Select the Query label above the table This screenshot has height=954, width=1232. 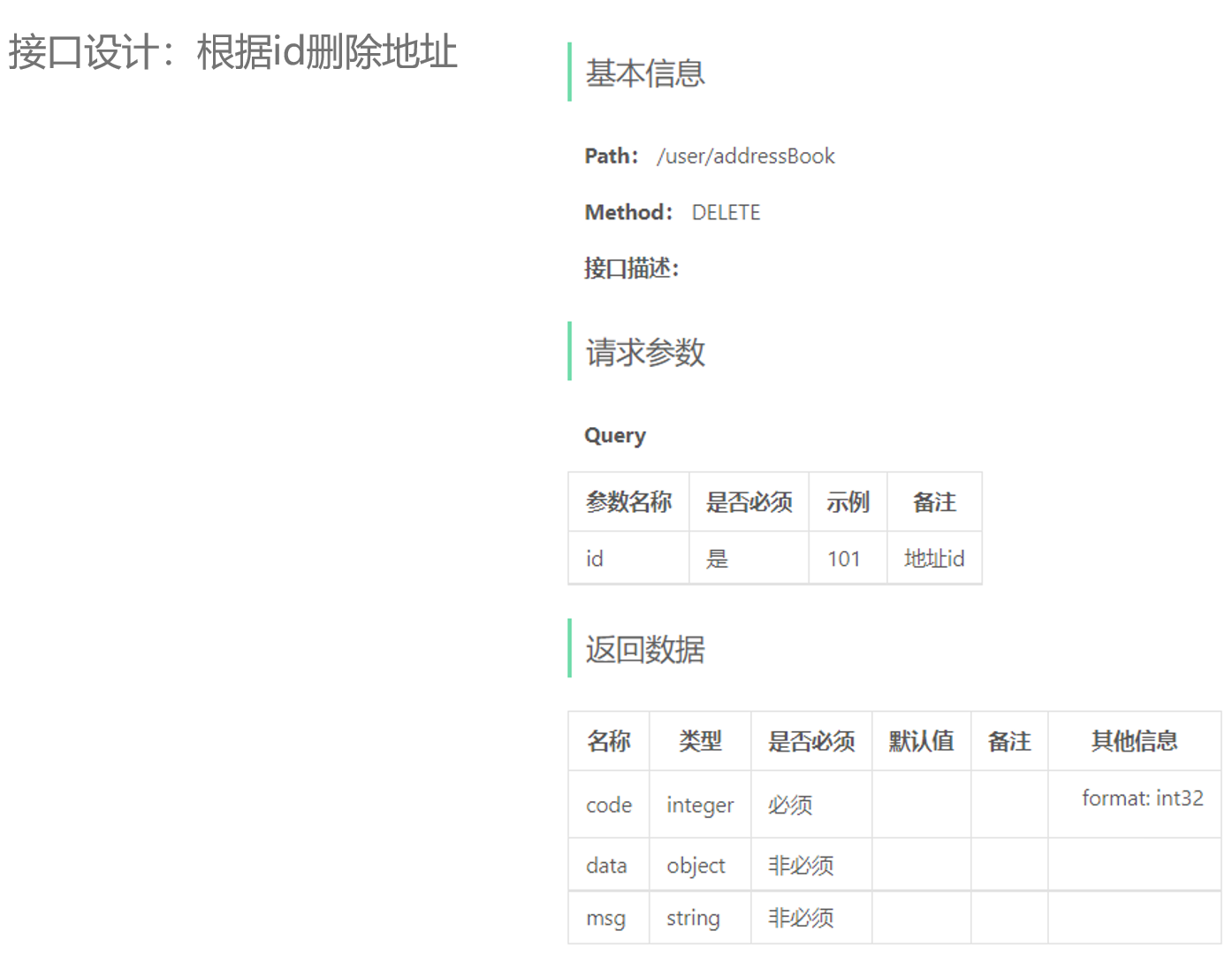click(615, 435)
